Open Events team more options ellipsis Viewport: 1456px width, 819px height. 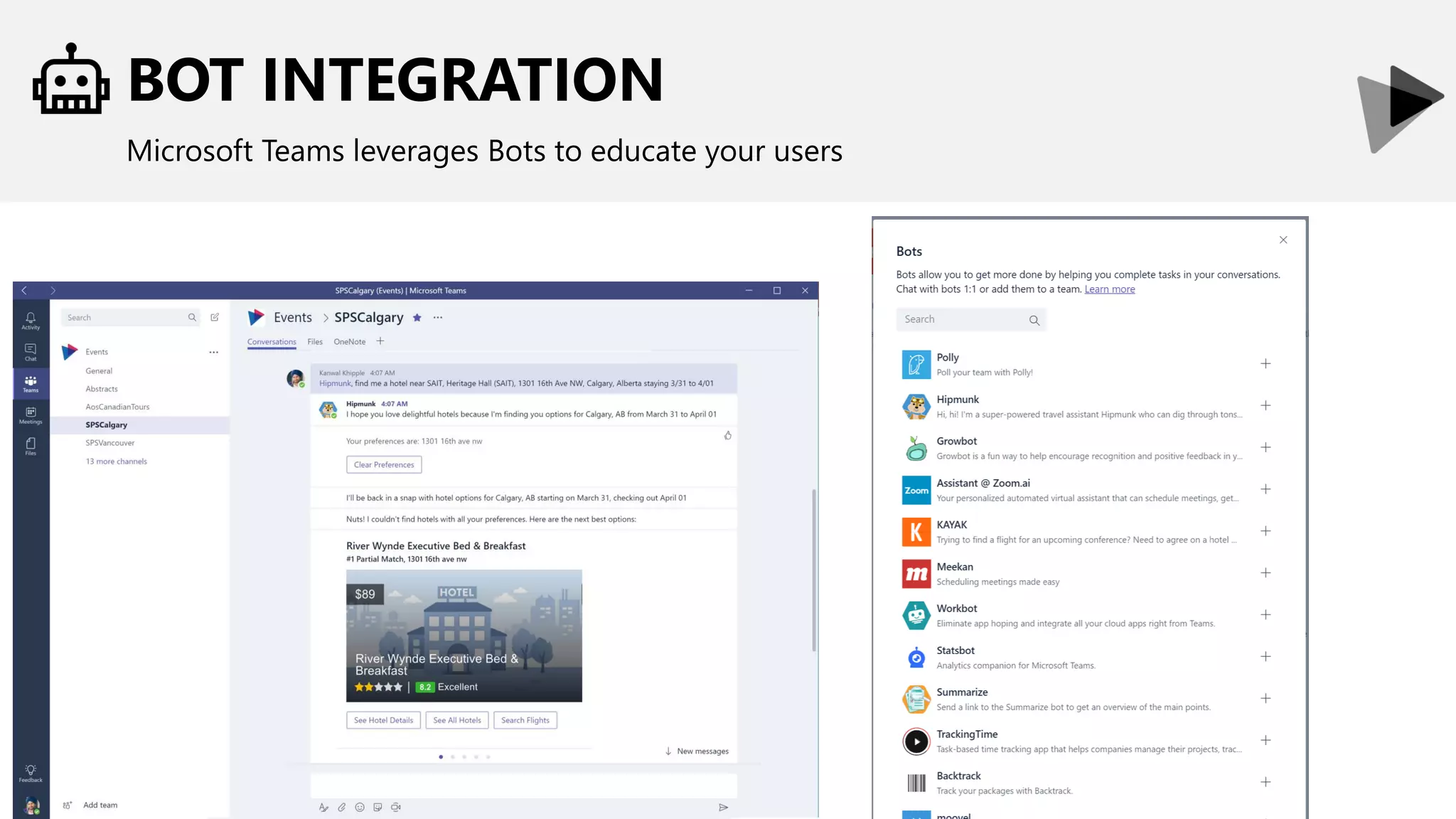213,352
